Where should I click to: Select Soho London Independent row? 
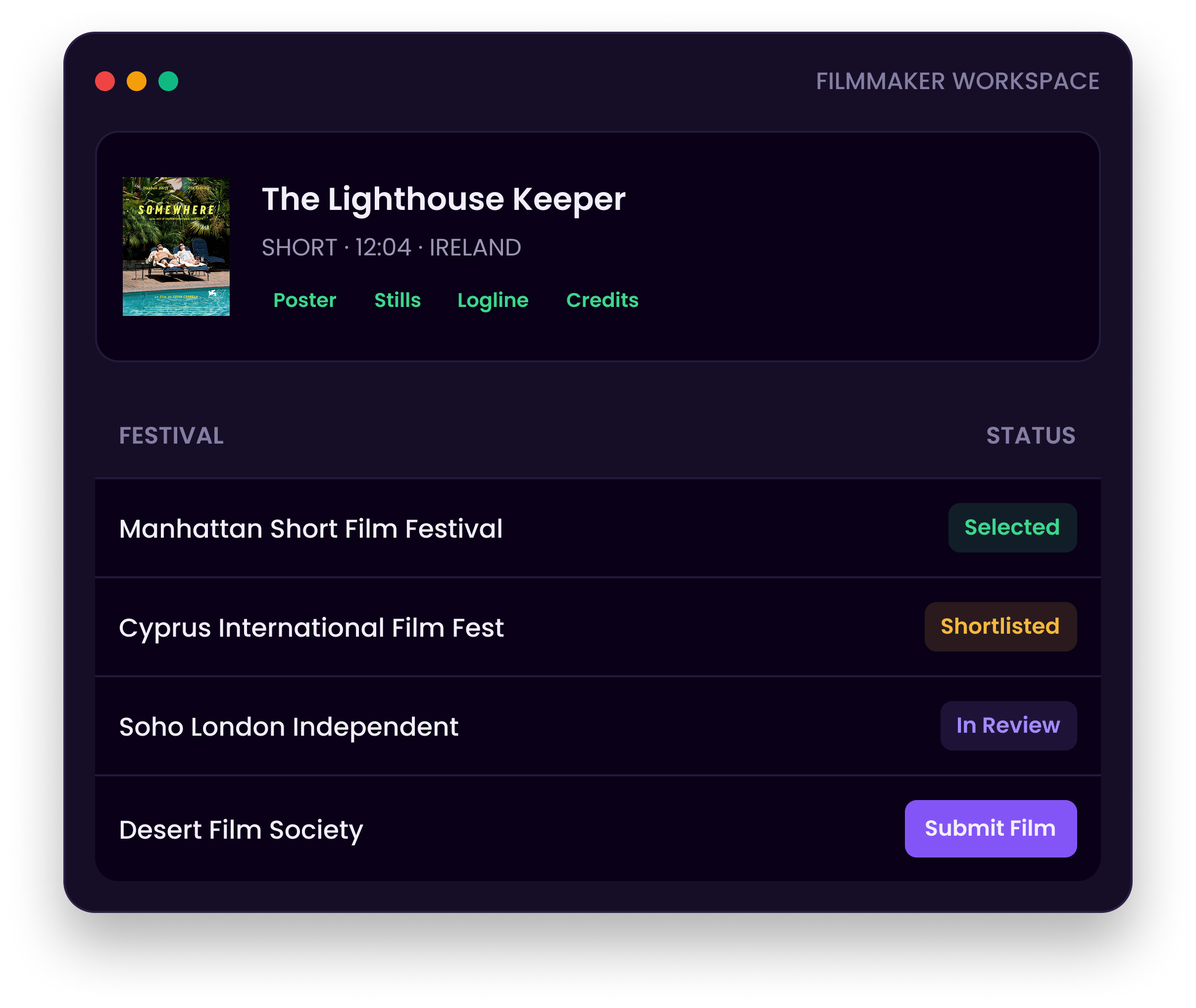click(598, 726)
